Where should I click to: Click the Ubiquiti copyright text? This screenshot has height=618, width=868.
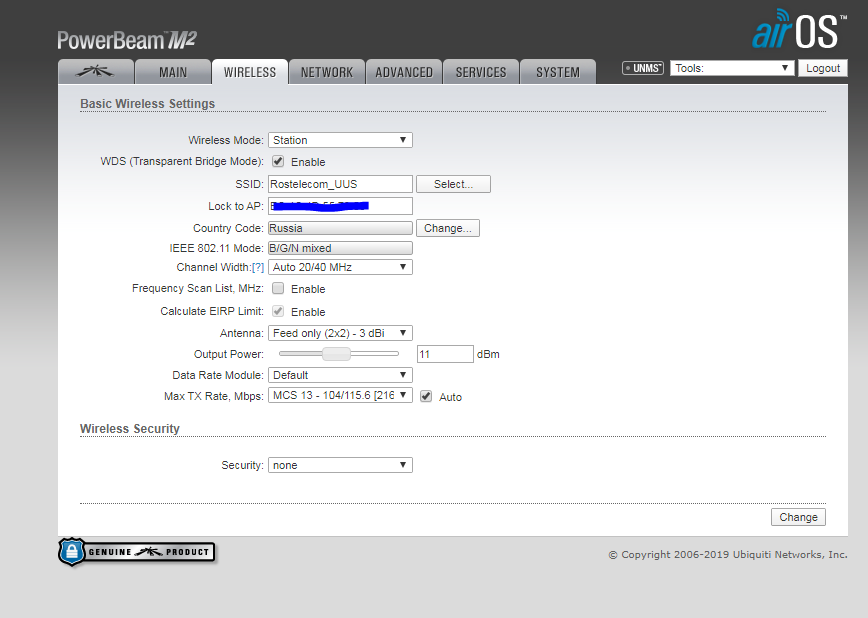click(728, 554)
